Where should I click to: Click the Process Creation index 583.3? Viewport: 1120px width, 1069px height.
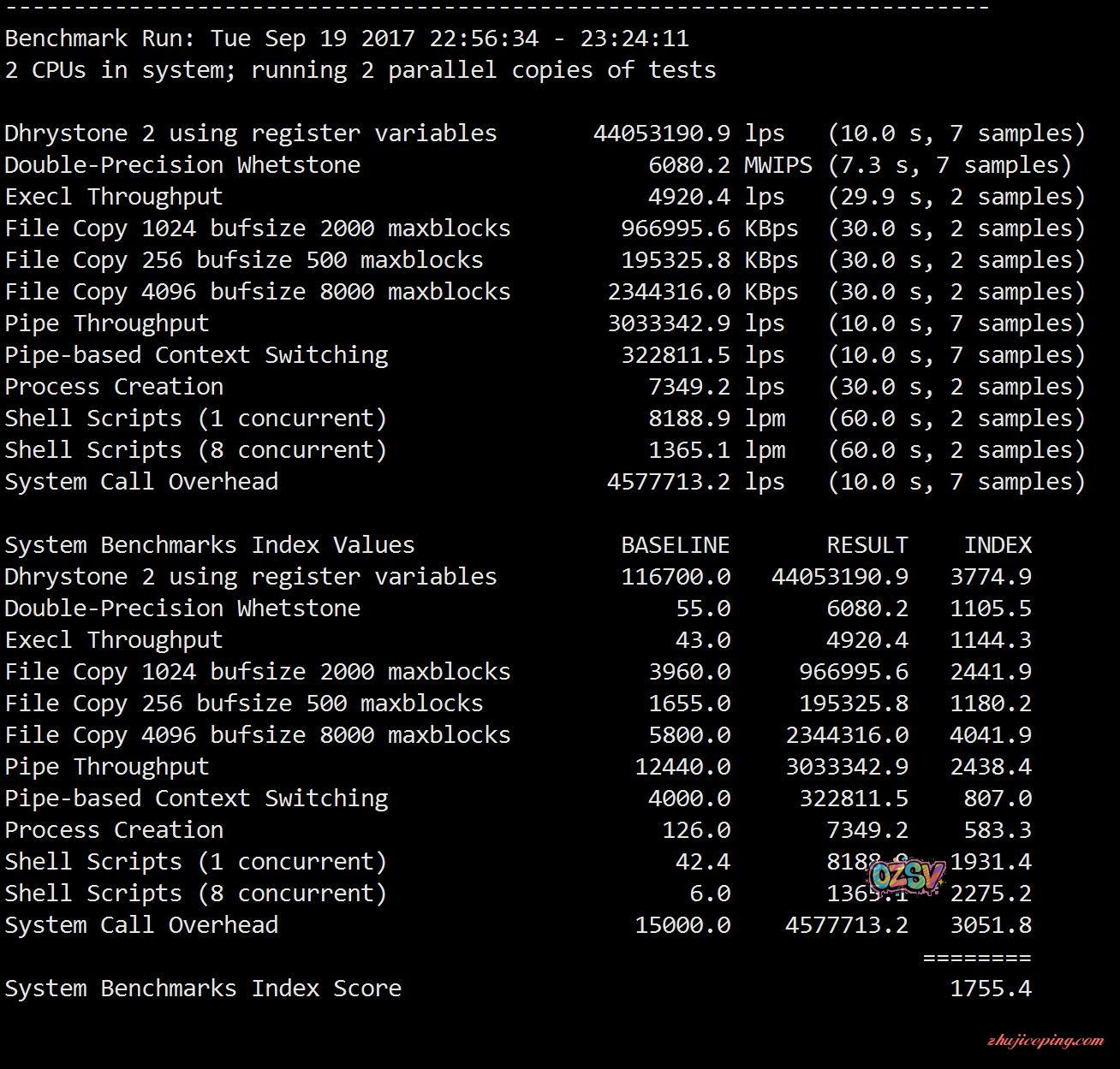(997, 830)
